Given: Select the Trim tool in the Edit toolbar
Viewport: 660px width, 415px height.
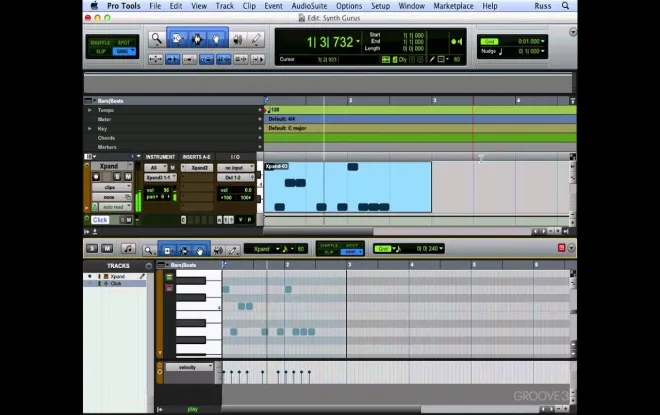Looking at the screenshot, I should (177, 39).
